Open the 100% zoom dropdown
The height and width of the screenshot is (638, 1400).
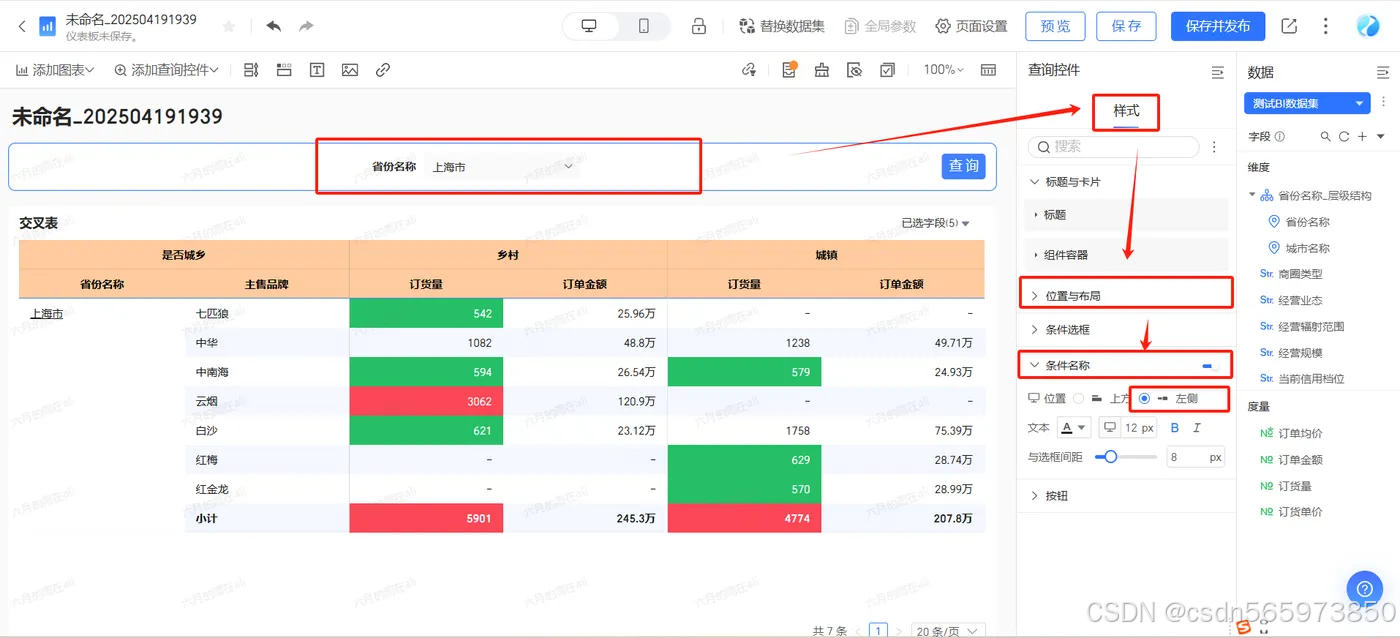point(943,70)
